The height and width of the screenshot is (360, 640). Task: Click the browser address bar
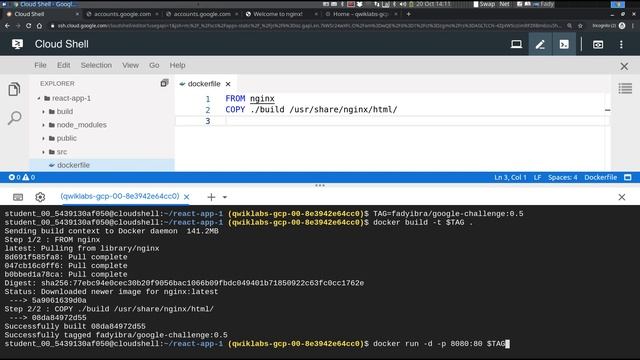pos(309,26)
